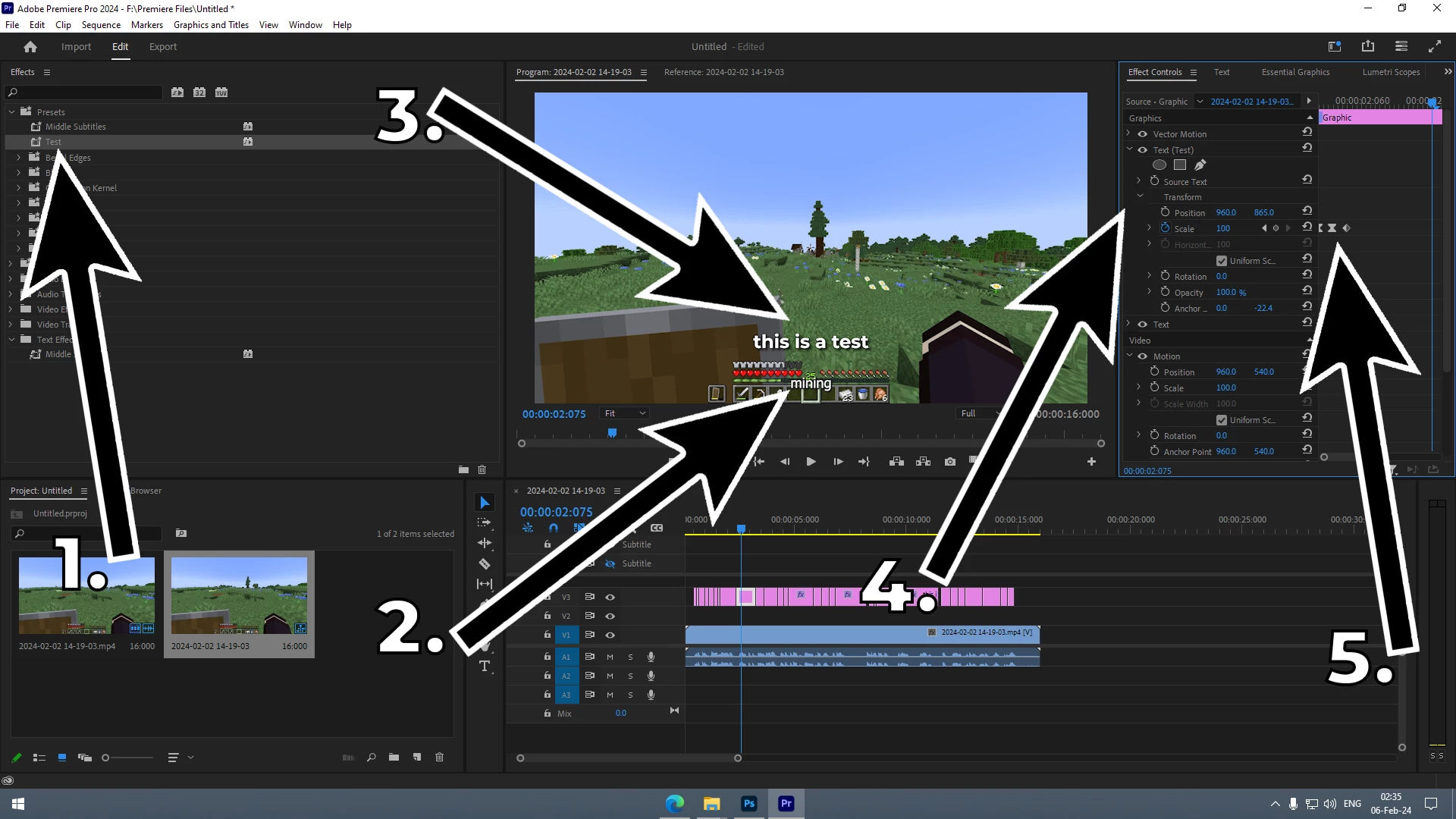Open Photoshop from the taskbar
Screen dimensions: 1456x819
pyautogui.click(x=748, y=803)
